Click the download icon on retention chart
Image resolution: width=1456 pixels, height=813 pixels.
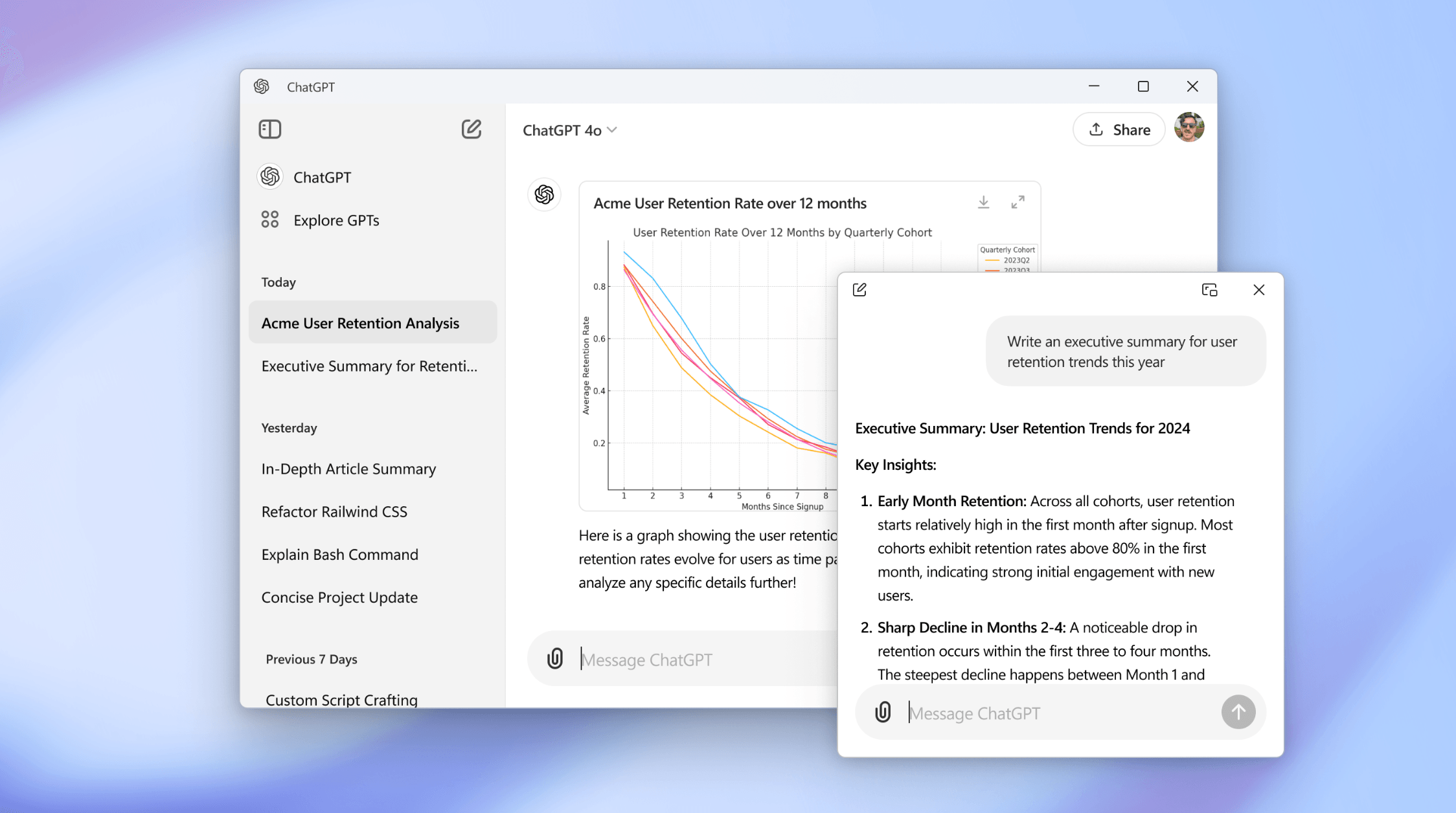983,202
